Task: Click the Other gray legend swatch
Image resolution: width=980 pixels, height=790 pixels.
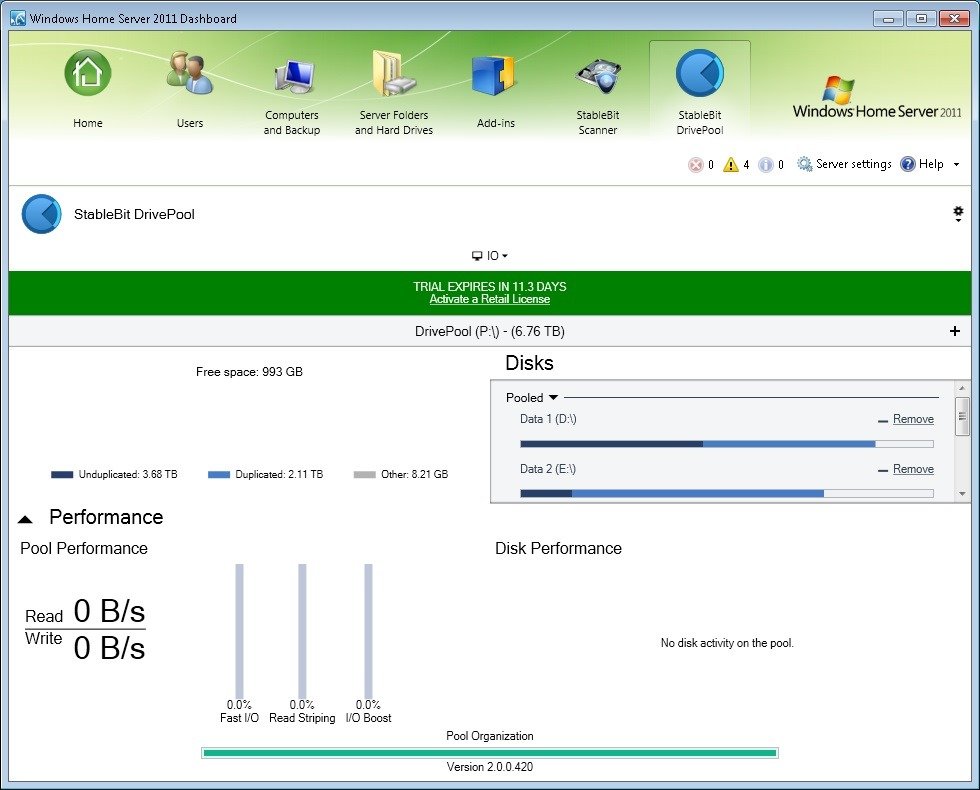Action: pos(364,474)
